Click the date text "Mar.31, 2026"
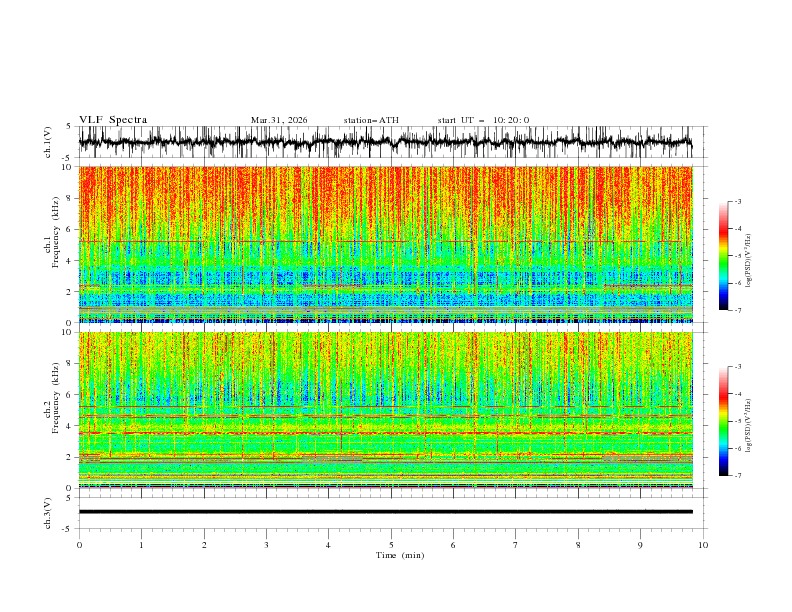This screenshot has height=612, width=792. pos(279,120)
